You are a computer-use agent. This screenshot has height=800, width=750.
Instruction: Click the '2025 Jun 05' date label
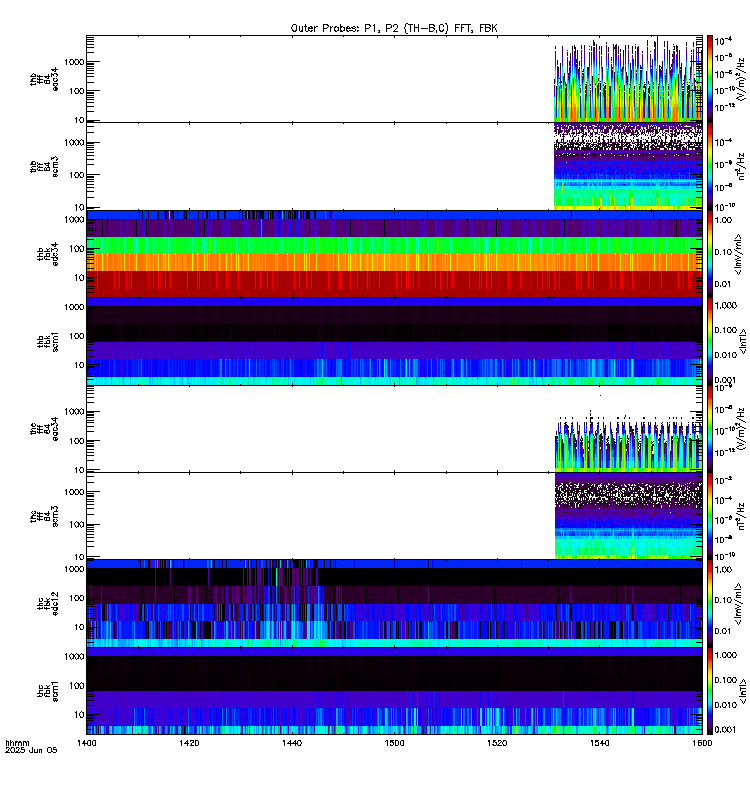31,751
